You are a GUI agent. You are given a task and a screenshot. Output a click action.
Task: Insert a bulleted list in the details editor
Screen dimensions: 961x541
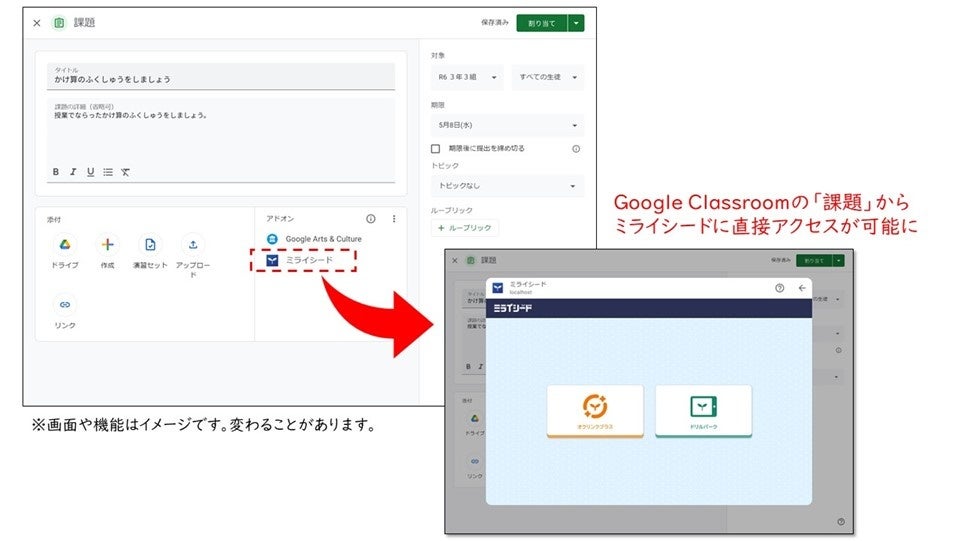[x=108, y=172]
